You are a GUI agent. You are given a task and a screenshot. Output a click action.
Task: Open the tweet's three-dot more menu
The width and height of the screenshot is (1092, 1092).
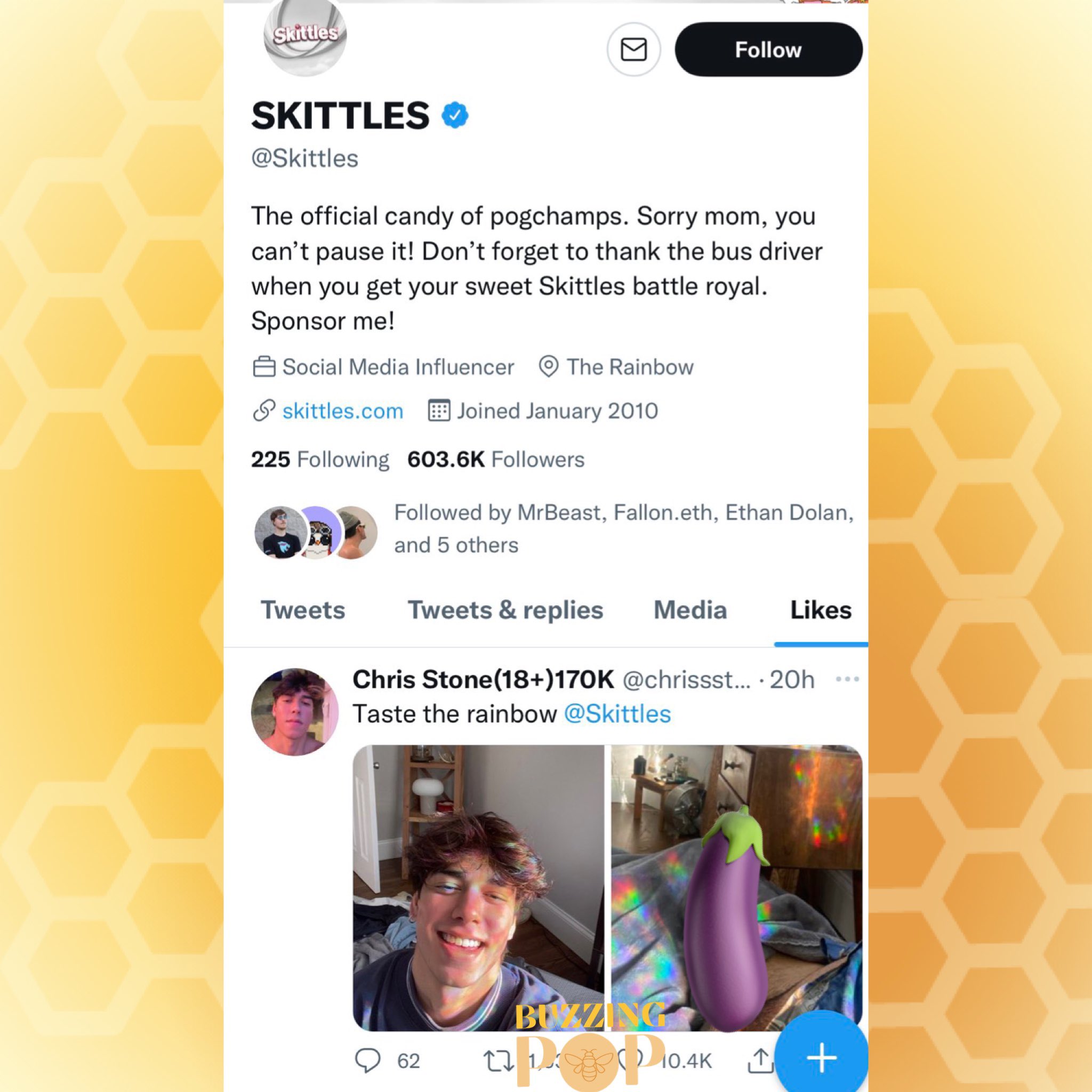pos(847,679)
